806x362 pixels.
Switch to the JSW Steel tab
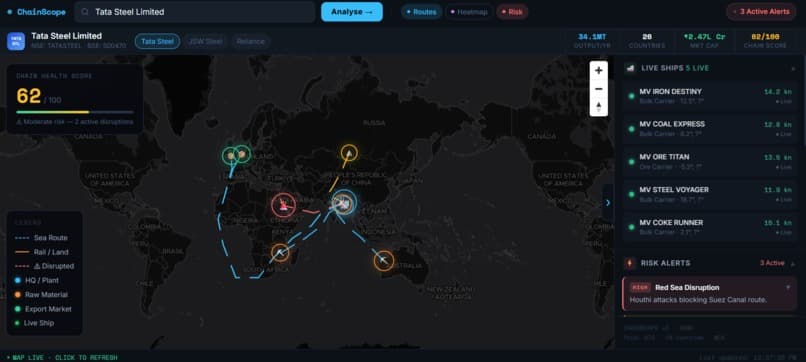[206, 41]
